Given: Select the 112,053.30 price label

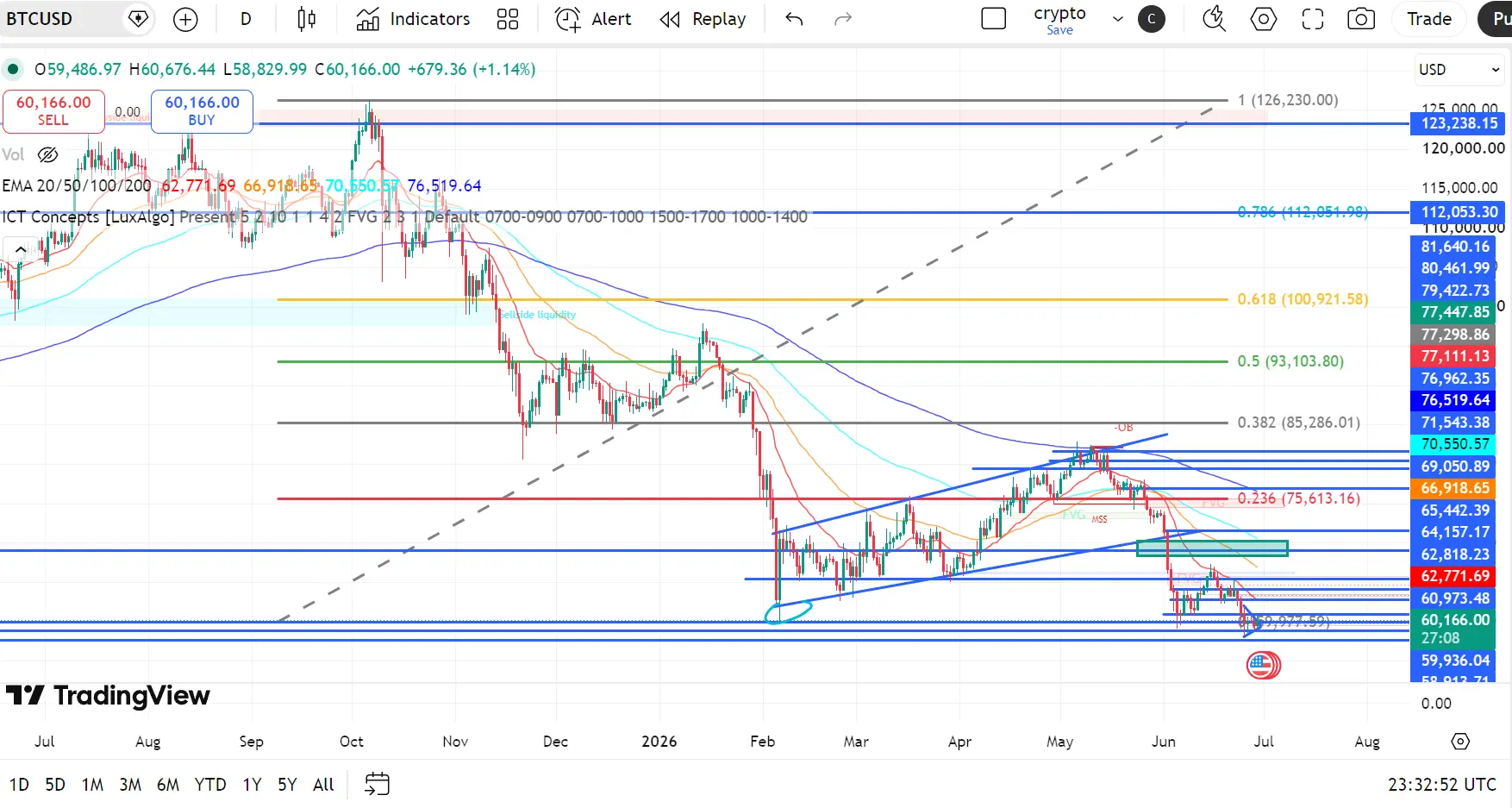Looking at the screenshot, I should (1459, 212).
